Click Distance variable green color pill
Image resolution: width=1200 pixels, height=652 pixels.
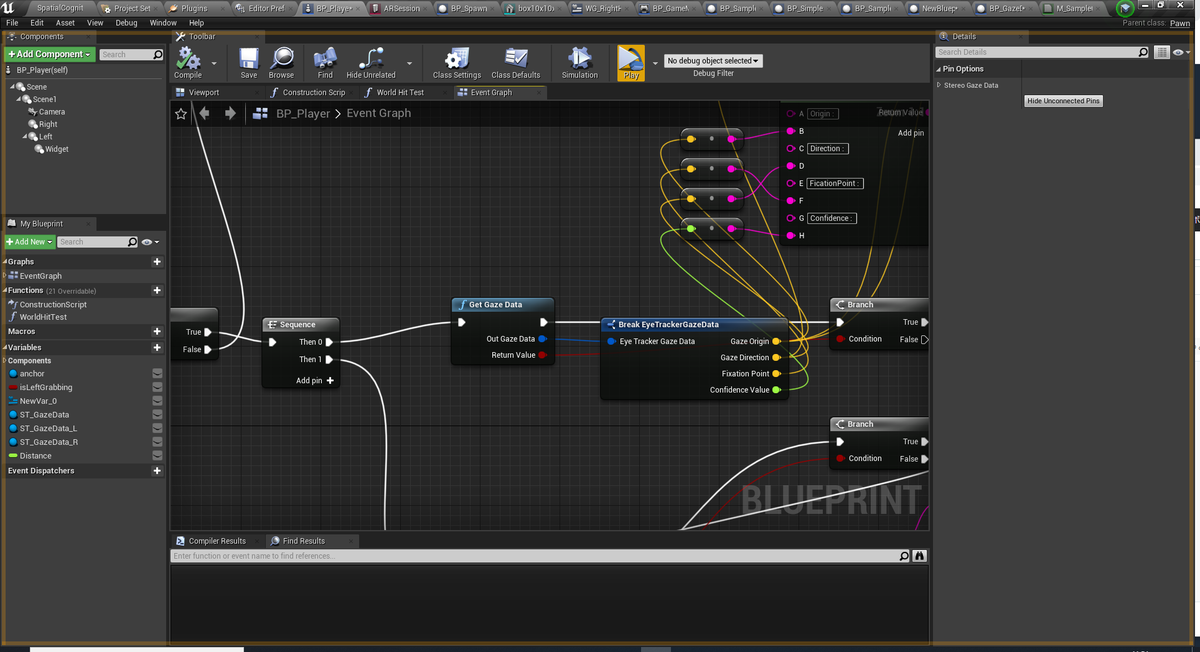[13, 456]
